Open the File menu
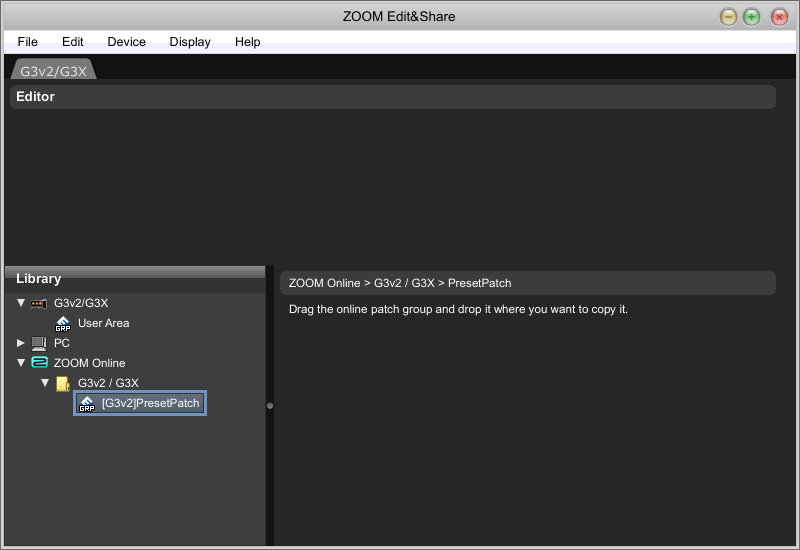Image resolution: width=800 pixels, height=550 pixels. [28, 42]
